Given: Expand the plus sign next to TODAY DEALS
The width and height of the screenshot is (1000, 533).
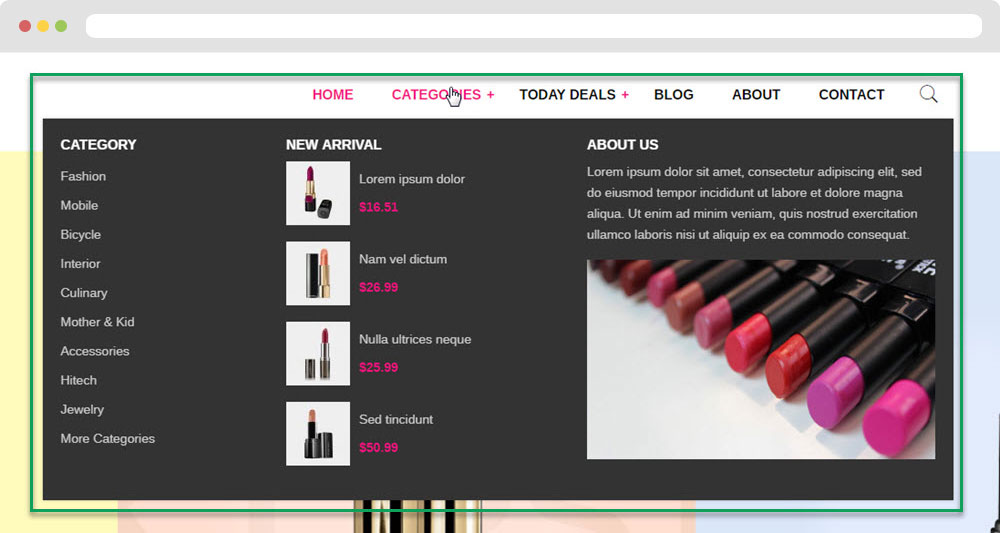Looking at the screenshot, I should coord(625,94).
